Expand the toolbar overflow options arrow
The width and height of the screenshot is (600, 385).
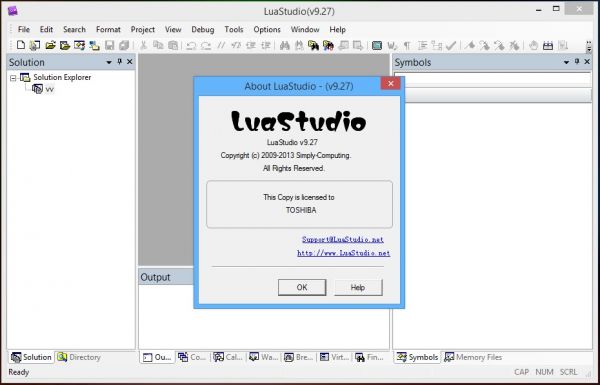(x=589, y=46)
